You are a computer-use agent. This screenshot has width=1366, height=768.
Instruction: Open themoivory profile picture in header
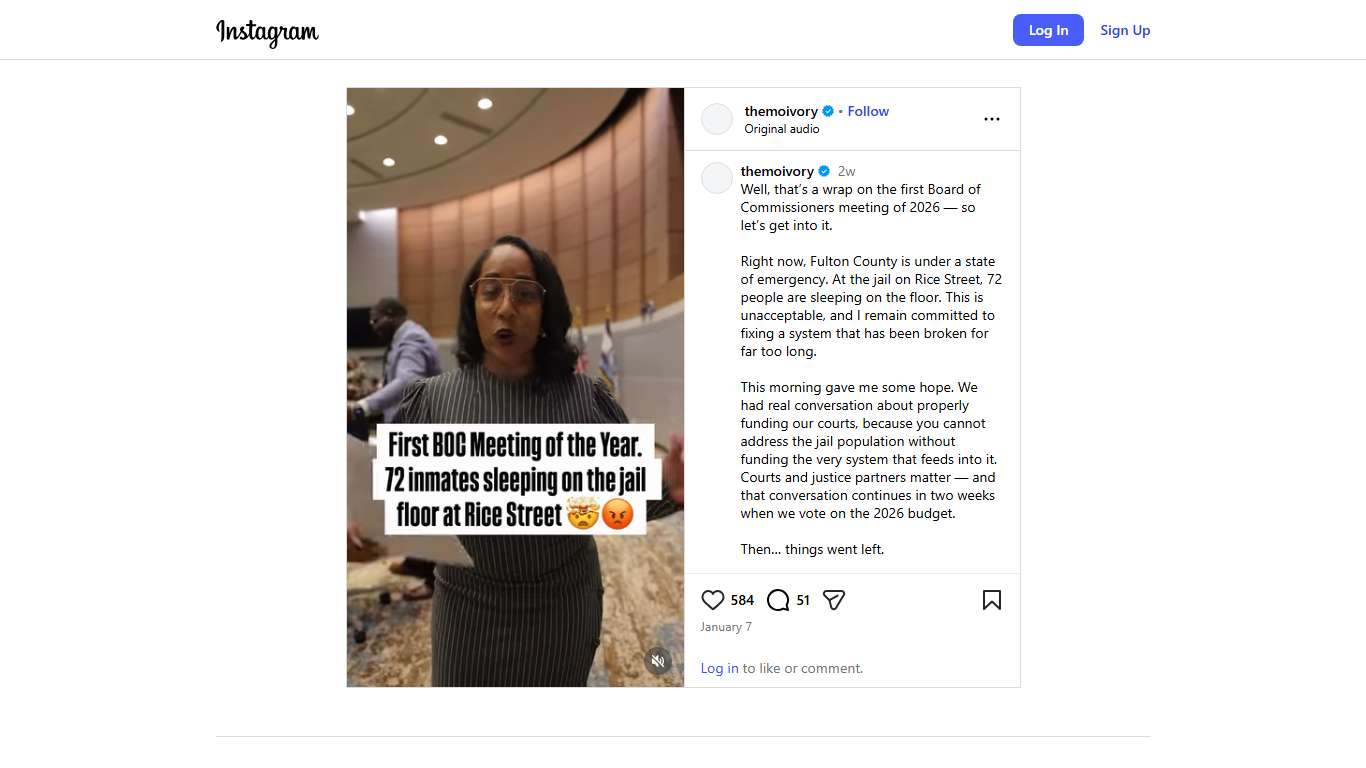pos(717,119)
